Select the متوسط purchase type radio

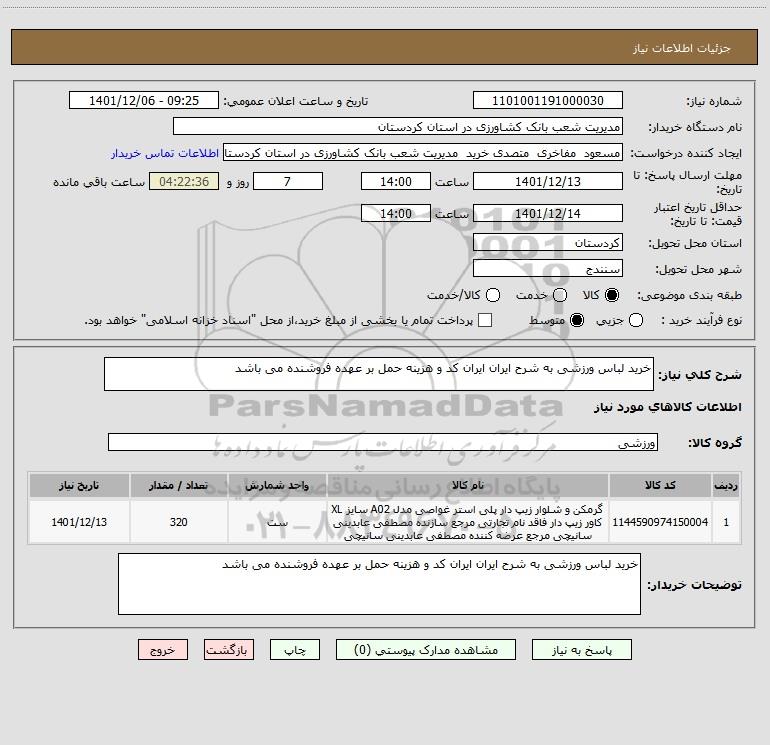(x=577, y=320)
